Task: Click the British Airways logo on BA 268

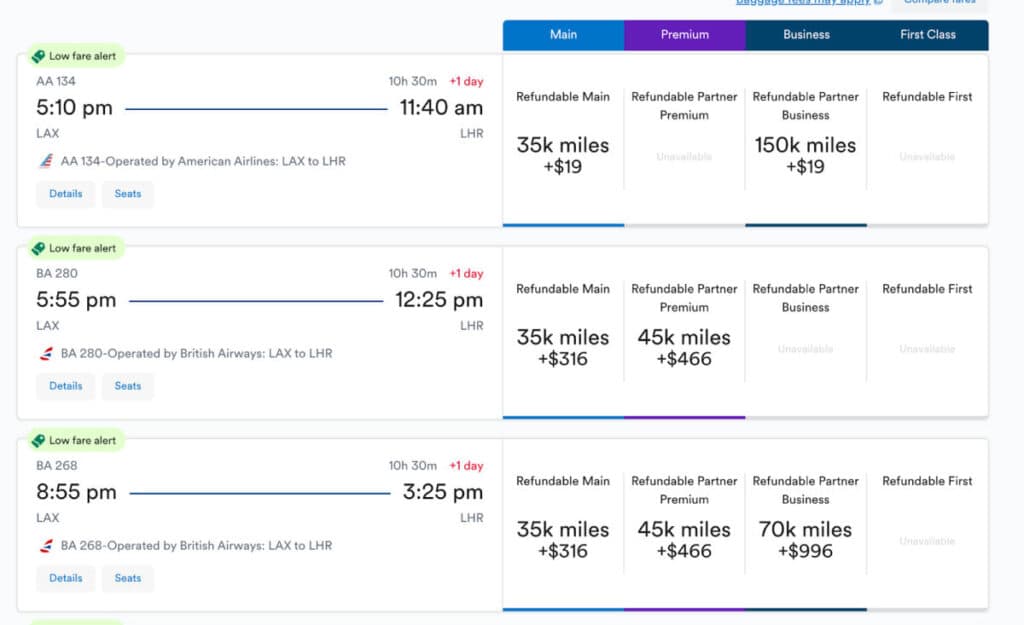Action: click(46, 545)
